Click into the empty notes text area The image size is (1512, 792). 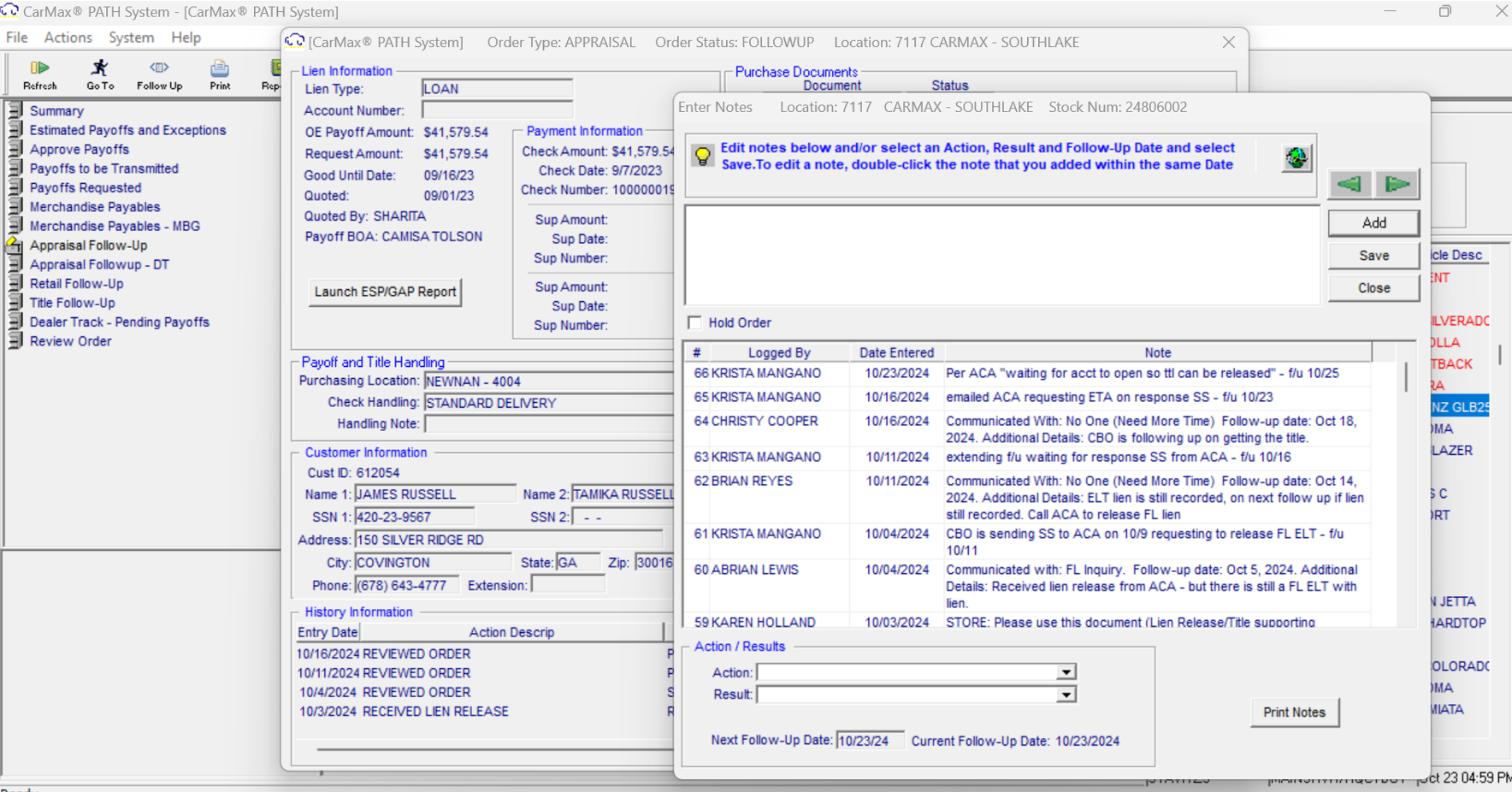coord(1002,254)
